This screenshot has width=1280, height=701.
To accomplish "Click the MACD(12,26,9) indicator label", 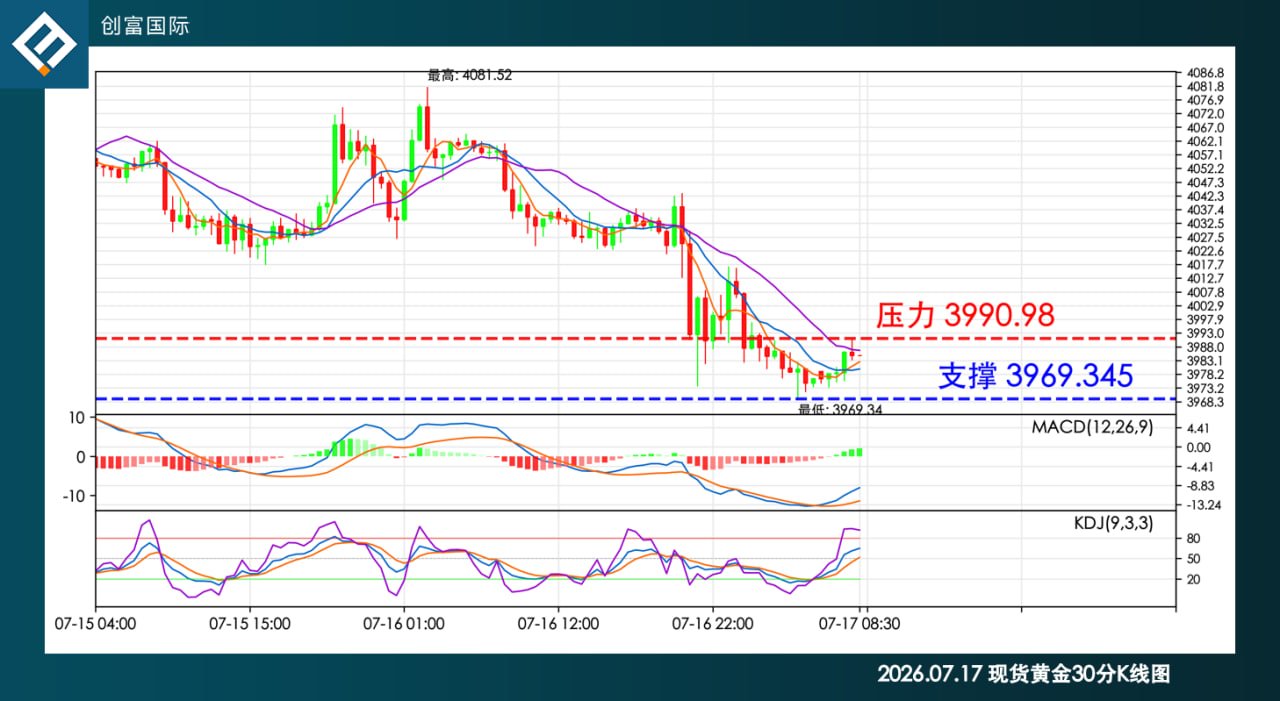I will point(1092,428).
